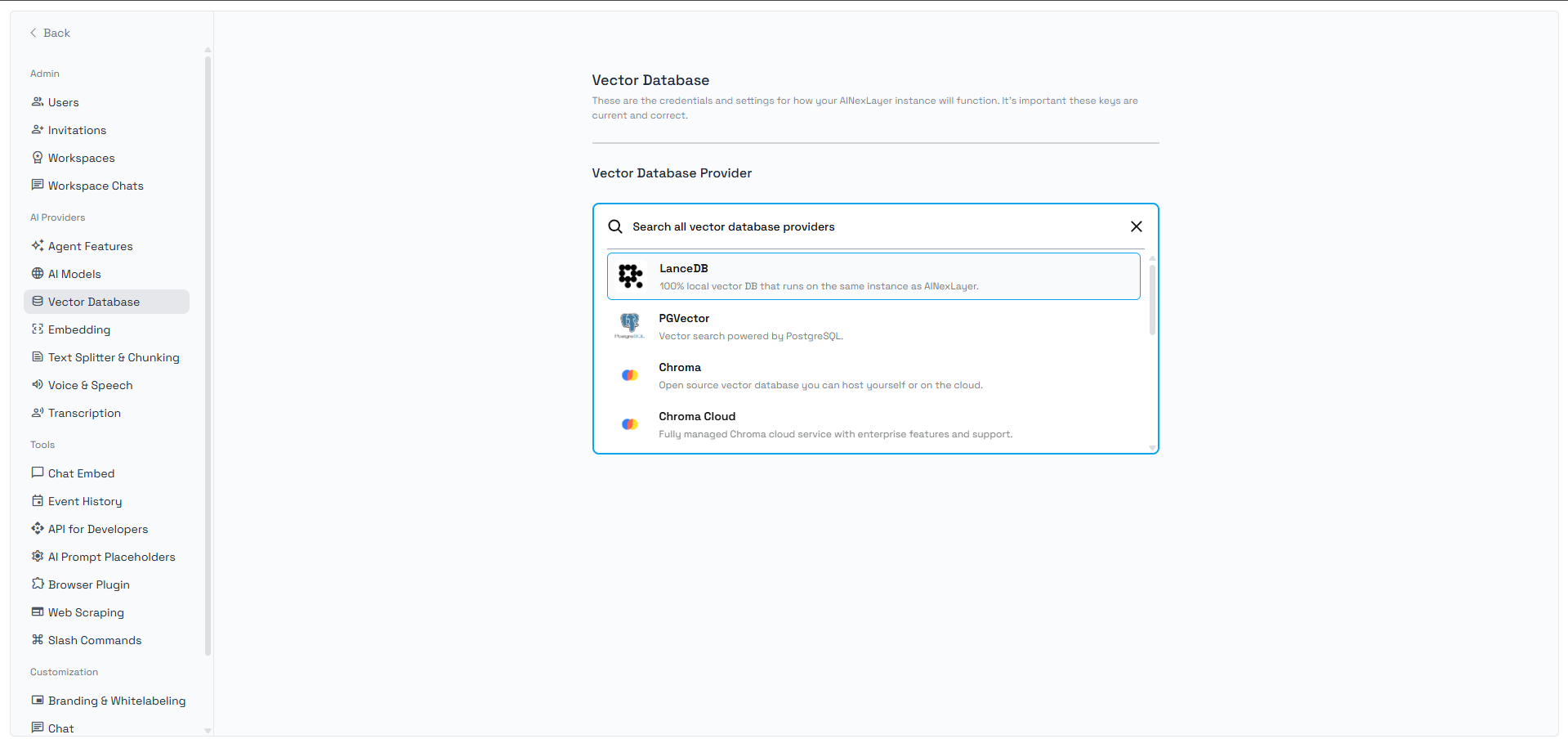Go to Voice & Speech settings
This screenshot has height=739, width=1568.
(x=90, y=385)
